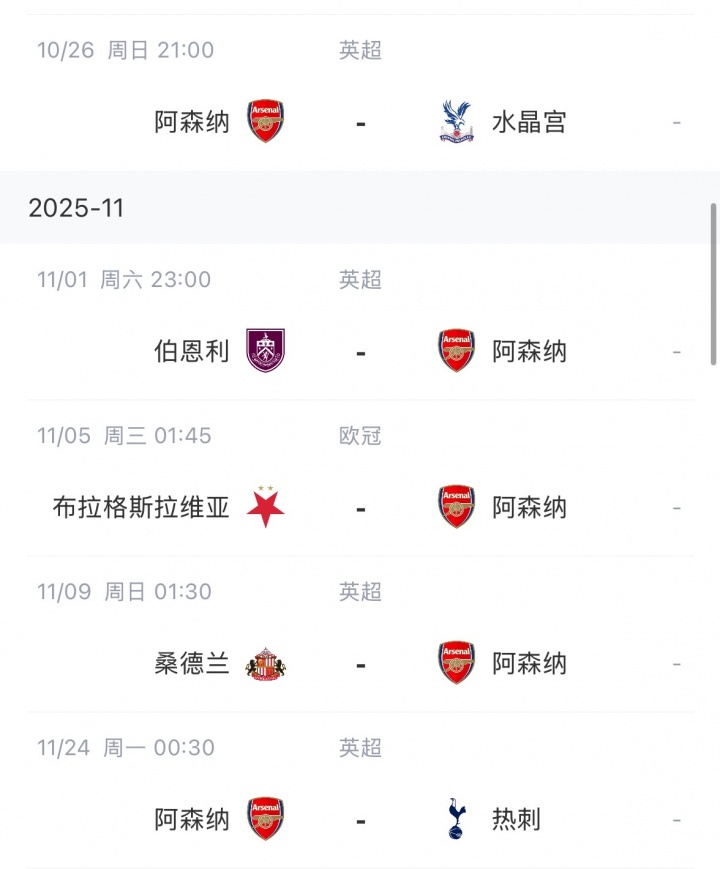Tap the 桑德兰 team name
The height and width of the screenshot is (869, 720).
(x=192, y=663)
